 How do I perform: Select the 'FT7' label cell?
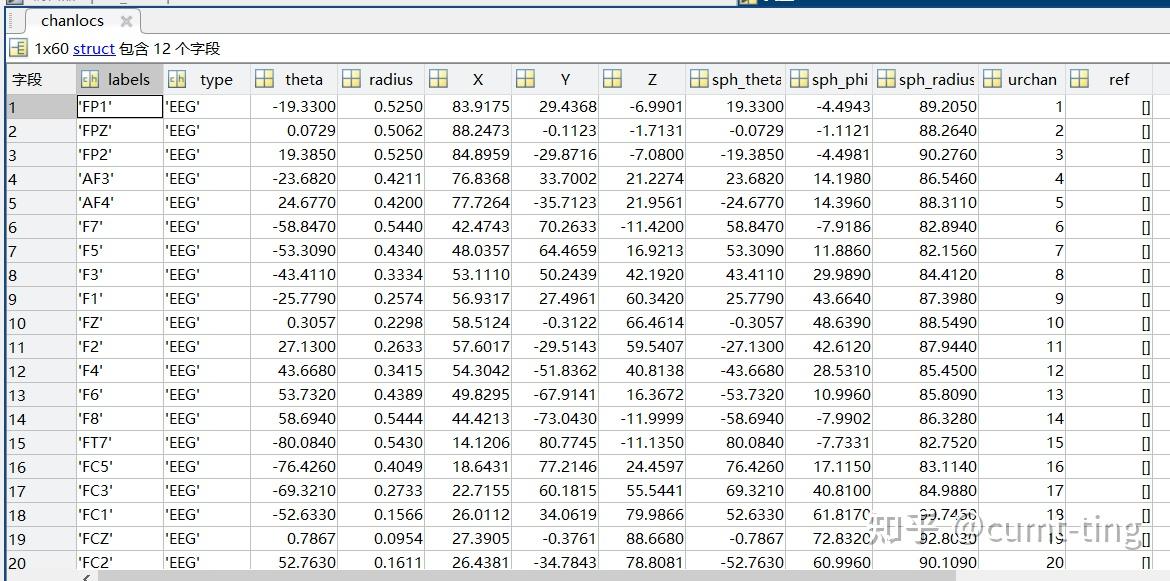(x=119, y=443)
